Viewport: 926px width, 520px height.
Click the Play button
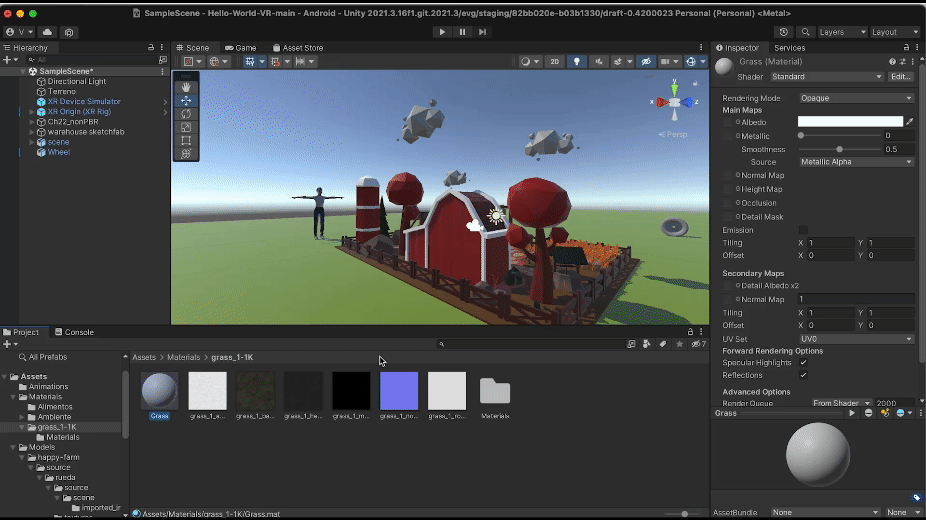[442, 32]
